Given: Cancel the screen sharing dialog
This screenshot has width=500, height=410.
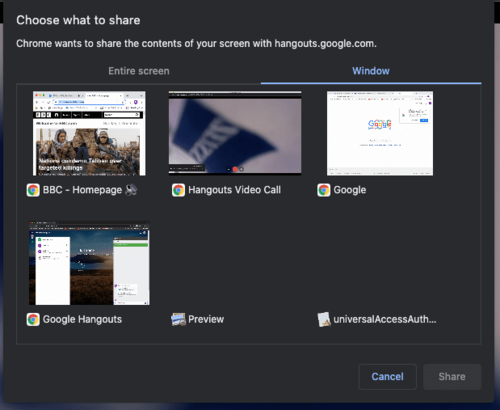Looking at the screenshot, I should 388,377.
